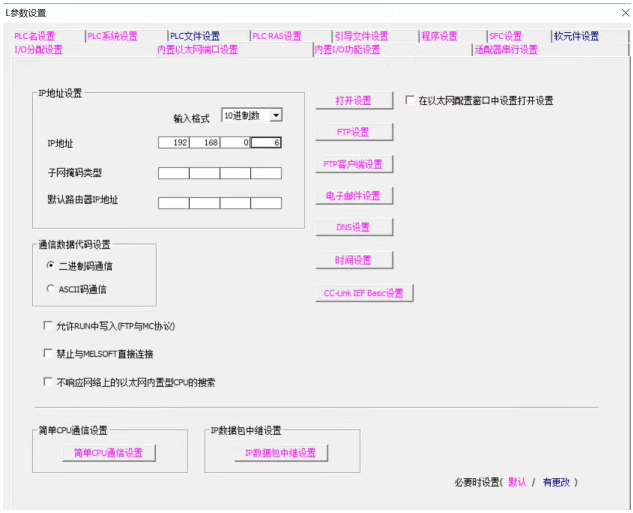Open FTP设置 configuration
633x513 pixels.
[x=352, y=132]
